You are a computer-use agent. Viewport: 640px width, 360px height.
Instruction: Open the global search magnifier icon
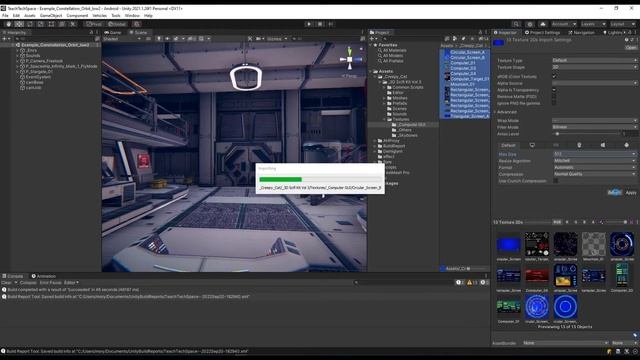coord(516,24)
